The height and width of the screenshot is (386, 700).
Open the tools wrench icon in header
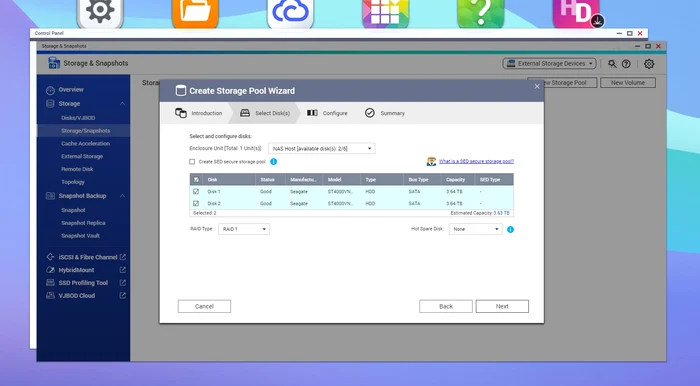click(612, 64)
